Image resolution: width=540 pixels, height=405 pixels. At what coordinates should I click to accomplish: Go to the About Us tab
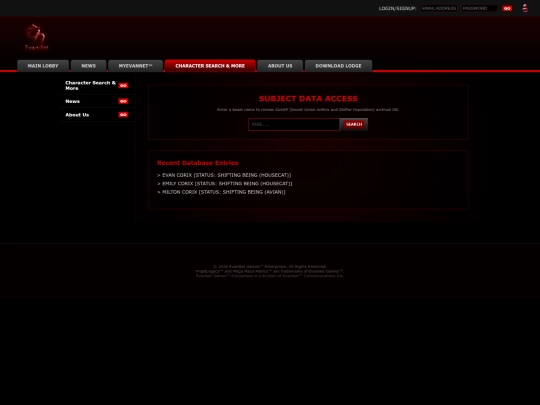(280, 66)
